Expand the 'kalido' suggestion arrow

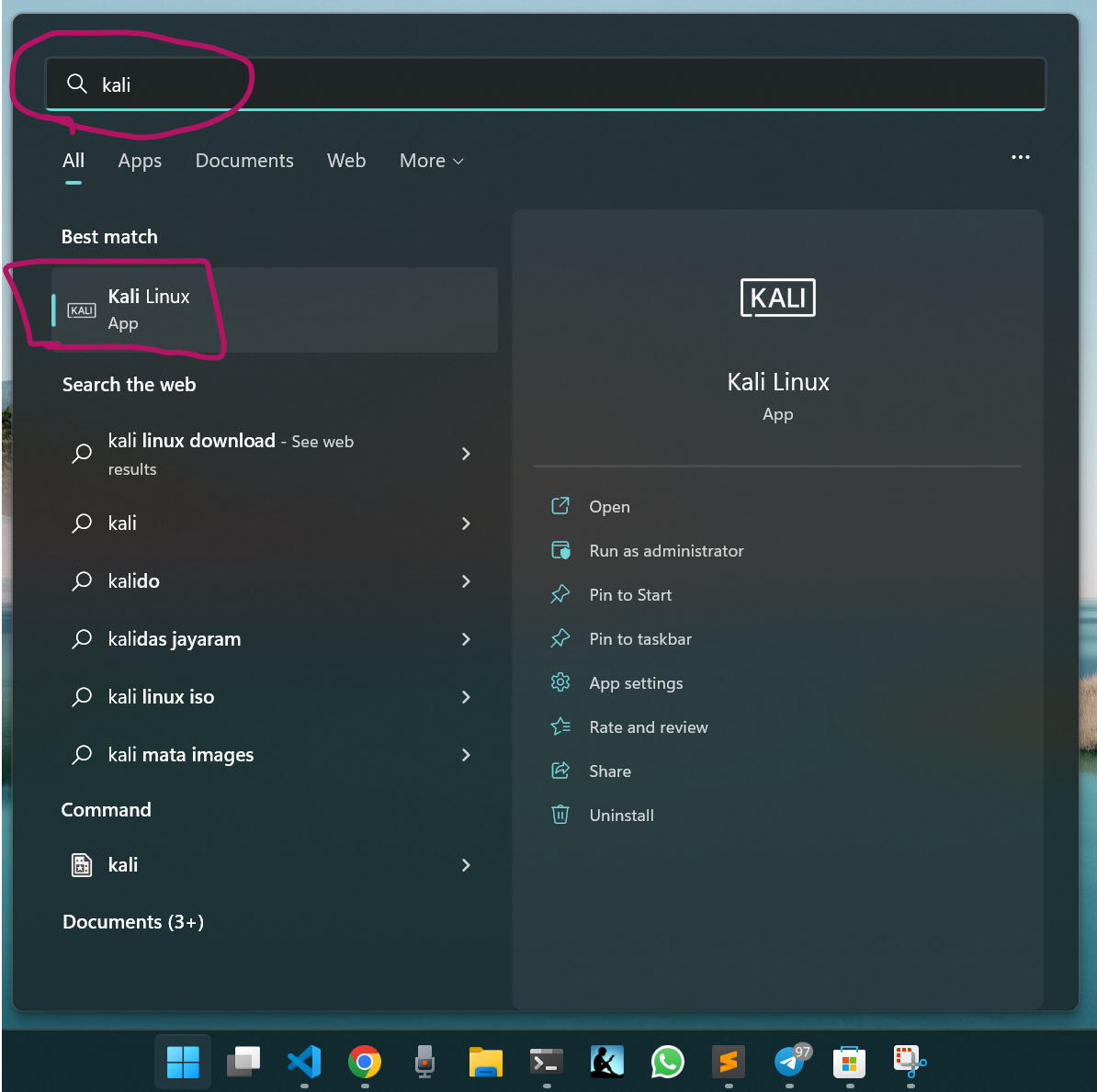coord(466,581)
